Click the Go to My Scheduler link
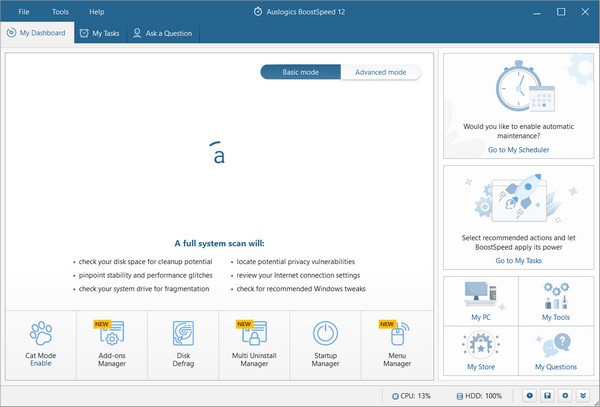600x407 pixels. click(x=518, y=149)
